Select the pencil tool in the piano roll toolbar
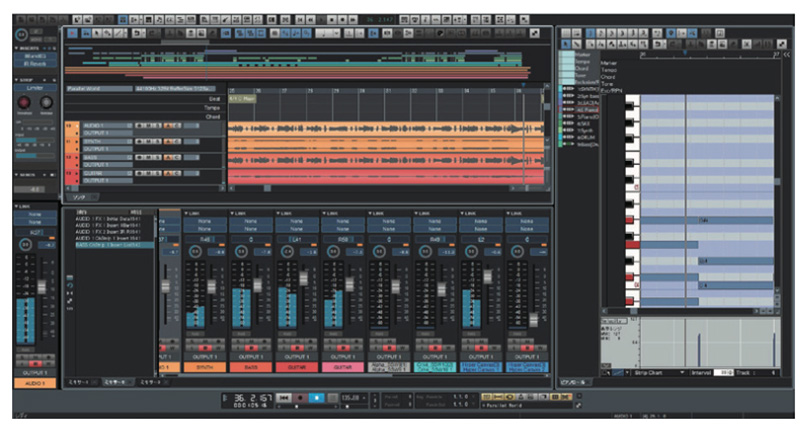Image resolution: width=800 pixels, height=433 pixels. (577, 44)
